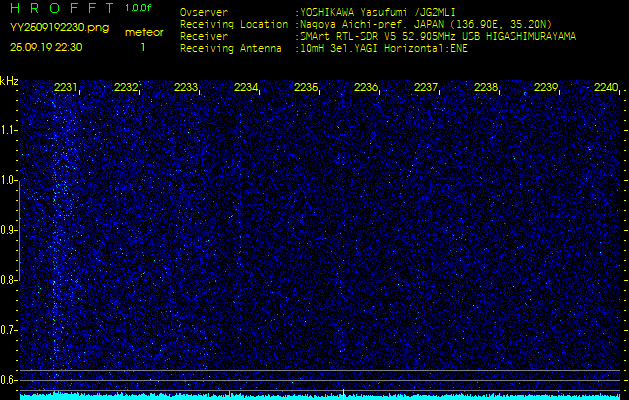
Task: Click the meteor label
Action: (143, 32)
